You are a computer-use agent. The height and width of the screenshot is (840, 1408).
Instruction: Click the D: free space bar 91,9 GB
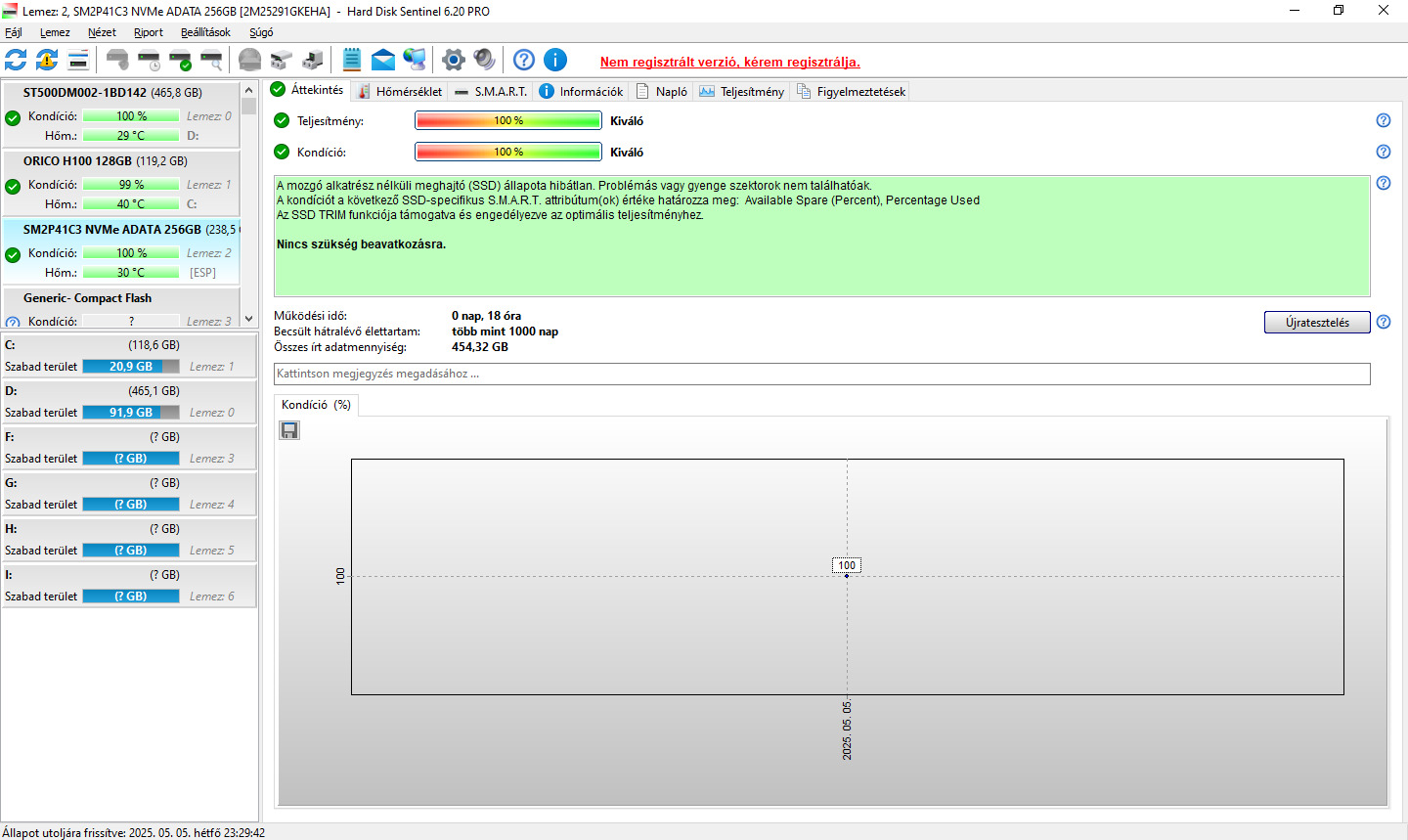tap(131, 413)
